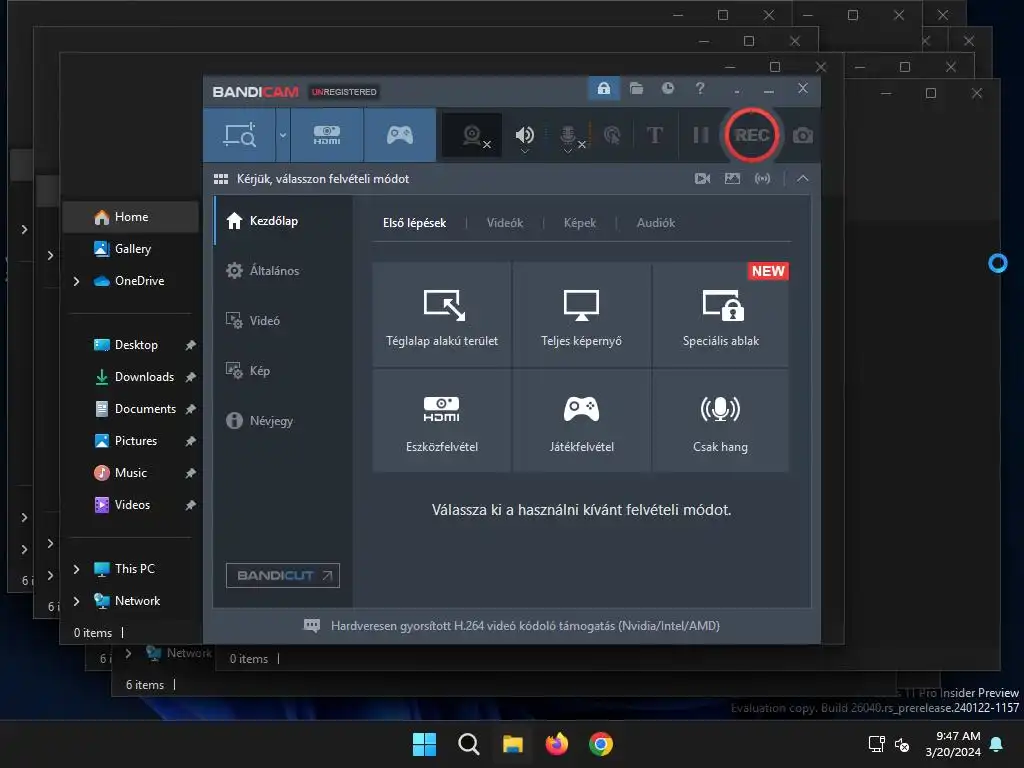Toggle the webcam overlay icon

(x=472, y=136)
